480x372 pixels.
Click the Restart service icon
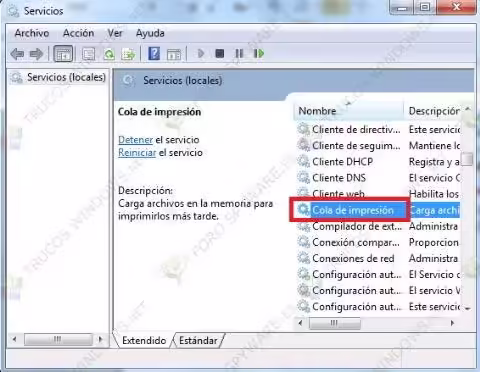tap(259, 53)
